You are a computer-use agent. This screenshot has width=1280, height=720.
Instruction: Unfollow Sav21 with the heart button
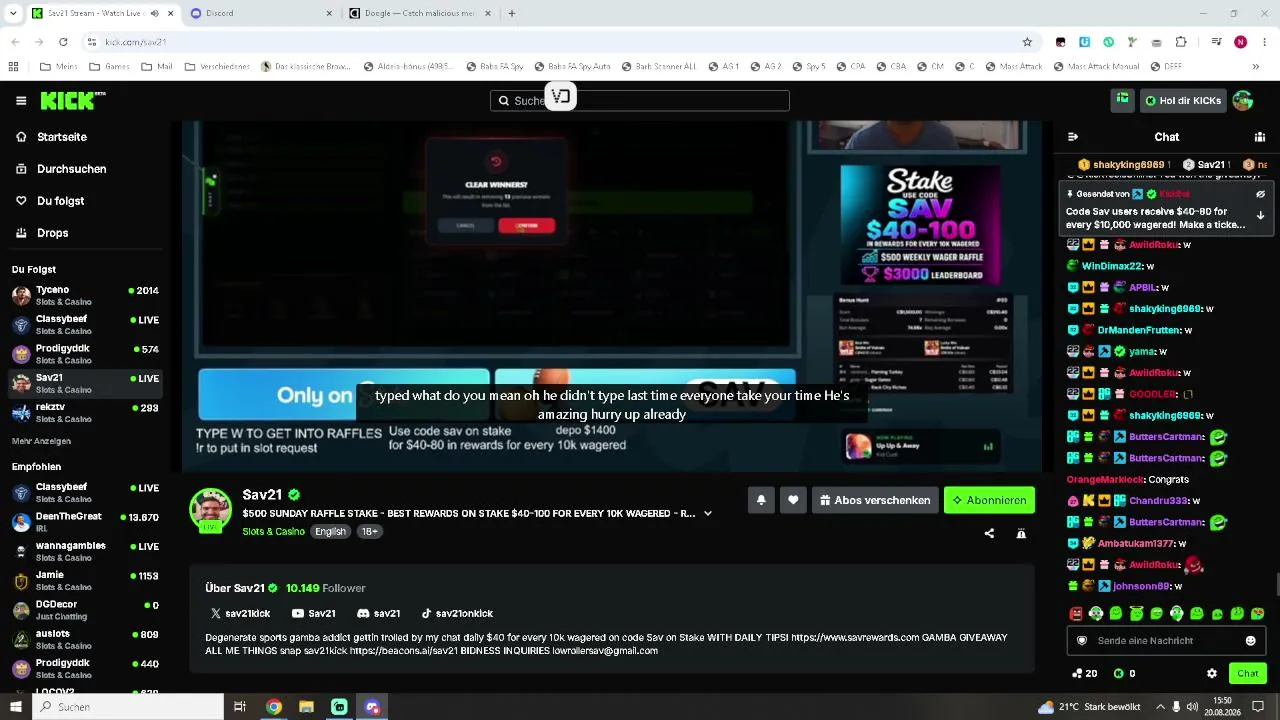tap(793, 500)
